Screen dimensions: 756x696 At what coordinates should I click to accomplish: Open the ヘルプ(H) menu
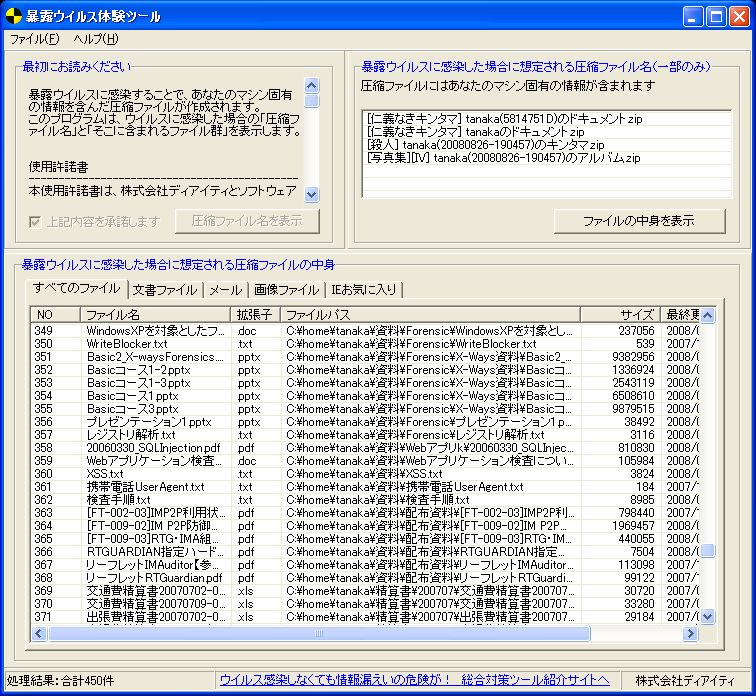pos(95,40)
